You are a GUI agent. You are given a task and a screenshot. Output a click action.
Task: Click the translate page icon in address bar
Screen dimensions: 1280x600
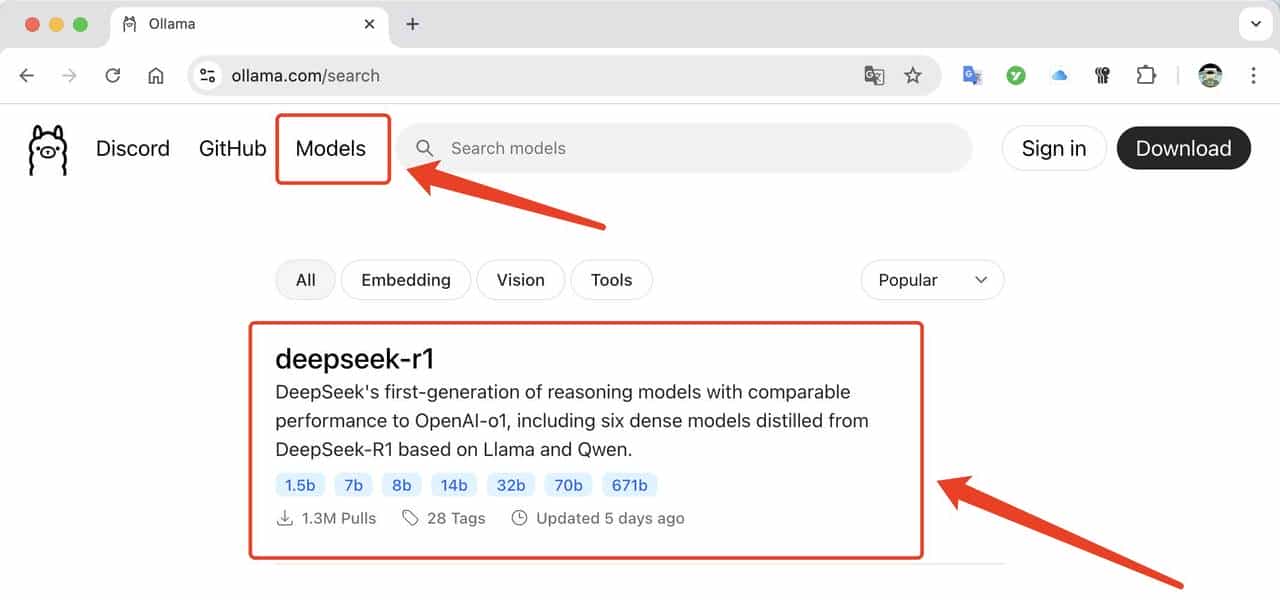[874, 76]
